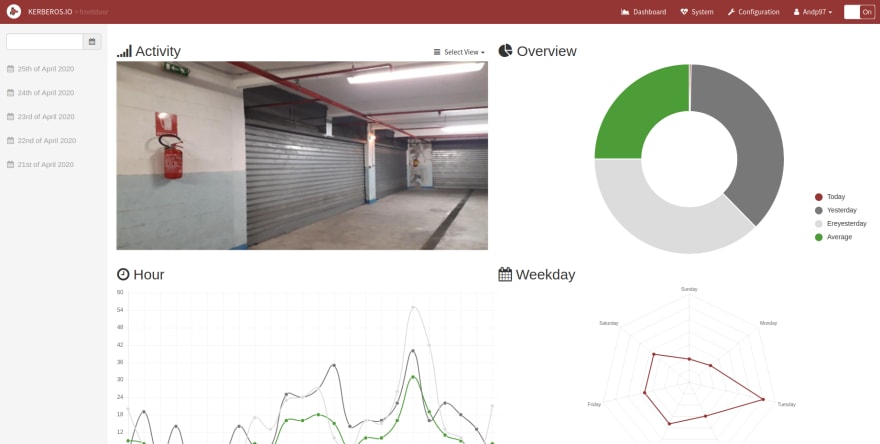880x444 pixels.
Task: Click the Dashboard chart icon in navbar
Action: [625, 12]
